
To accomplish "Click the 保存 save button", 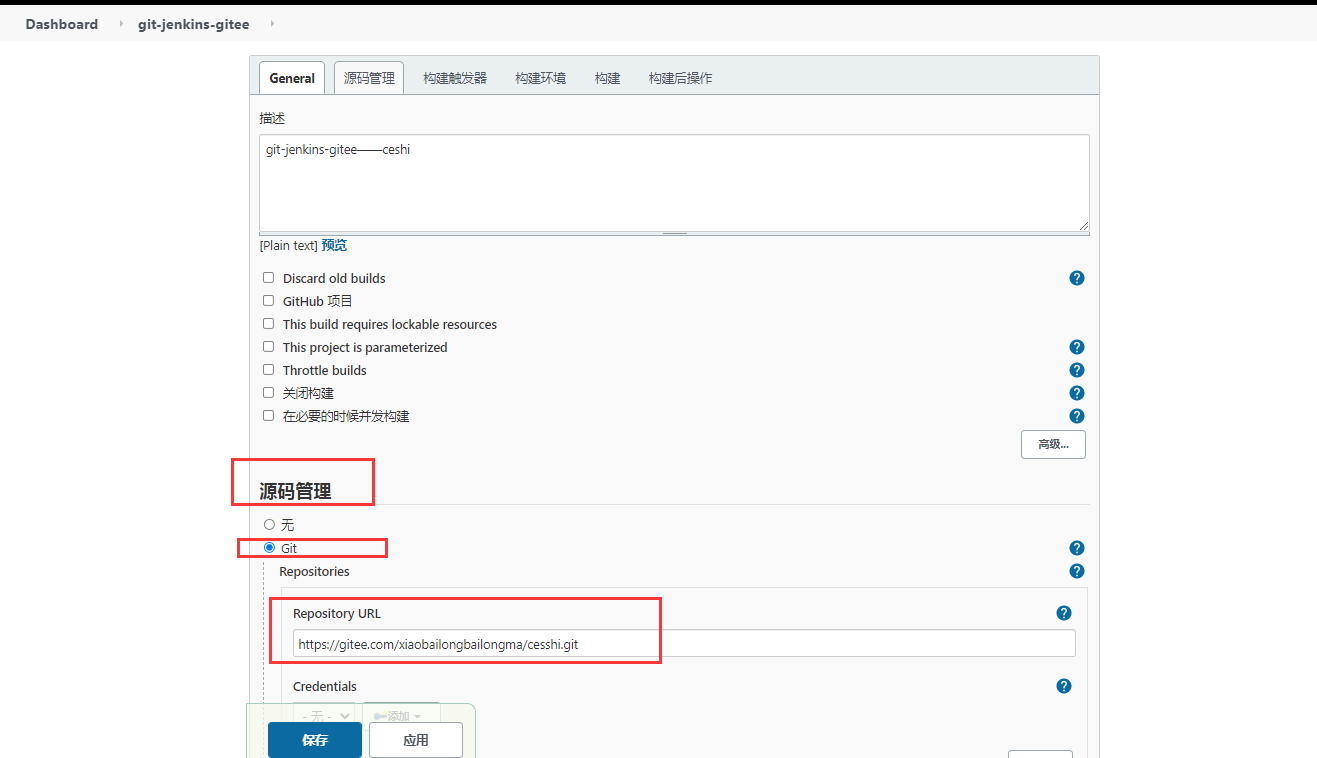I will (314, 740).
